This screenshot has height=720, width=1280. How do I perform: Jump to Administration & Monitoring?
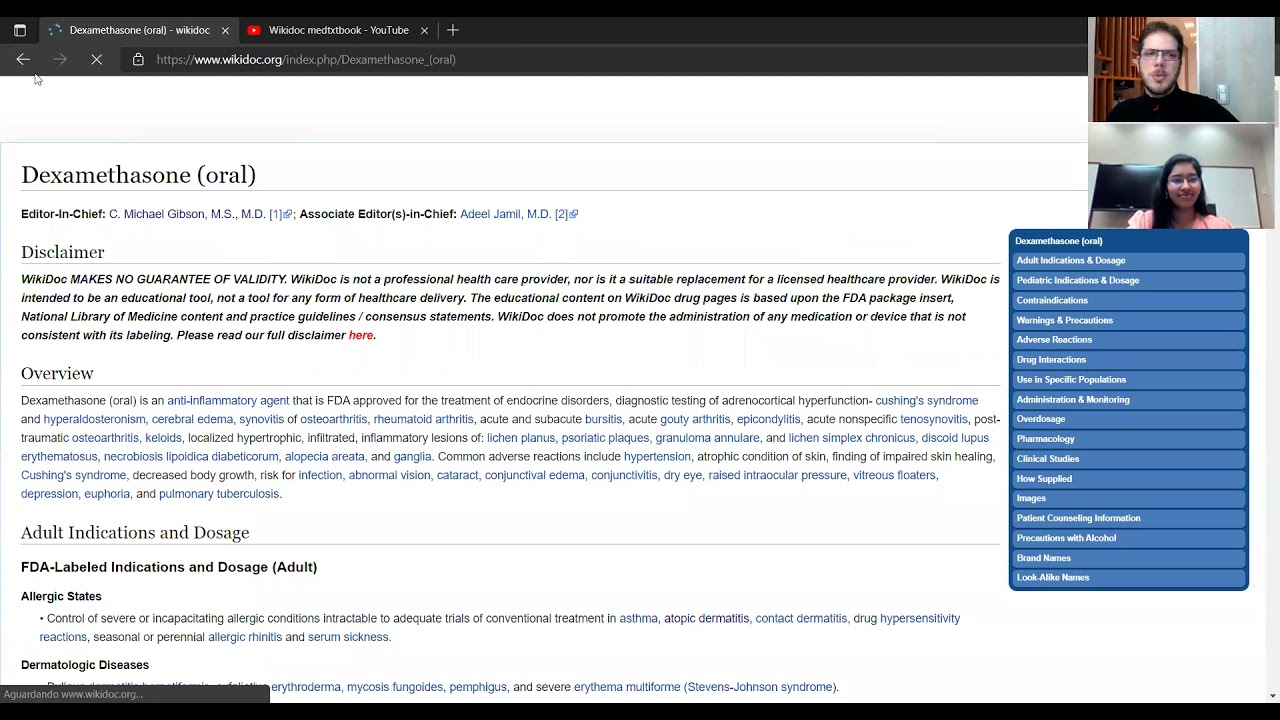(x=1128, y=400)
